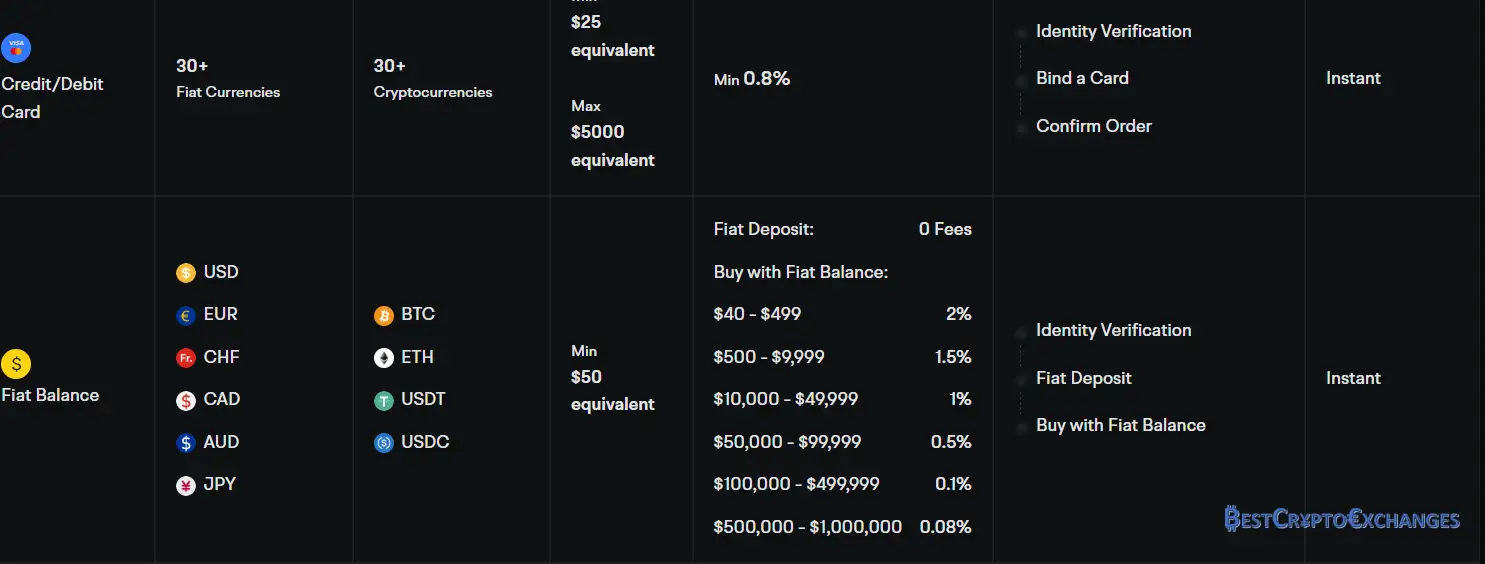This screenshot has height=564, width=1485.
Task: Click the Visa/Mastercard card icon
Action: 16,47
